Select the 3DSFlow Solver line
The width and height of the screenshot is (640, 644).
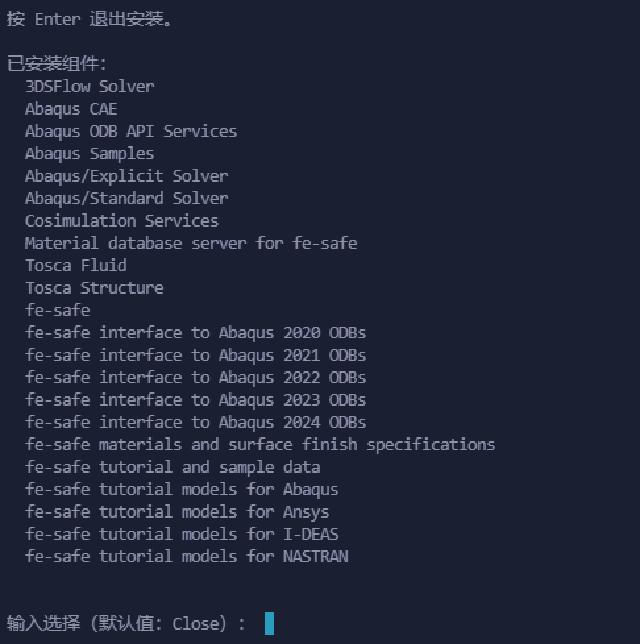pos(90,86)
